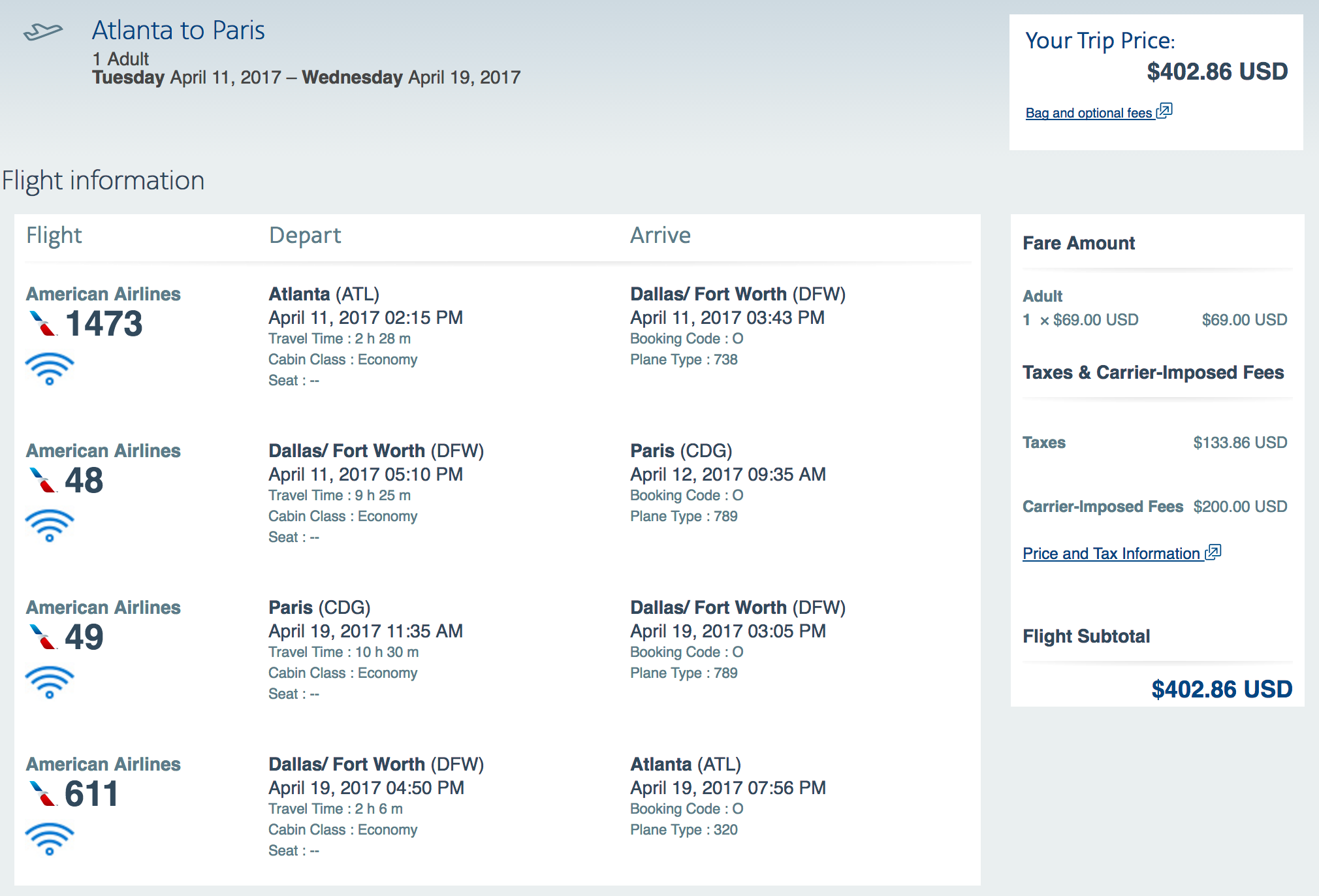1319x896 pixels.
Task: Click the Wi-Fi icon under flight 1473
Action: (50, 368)
